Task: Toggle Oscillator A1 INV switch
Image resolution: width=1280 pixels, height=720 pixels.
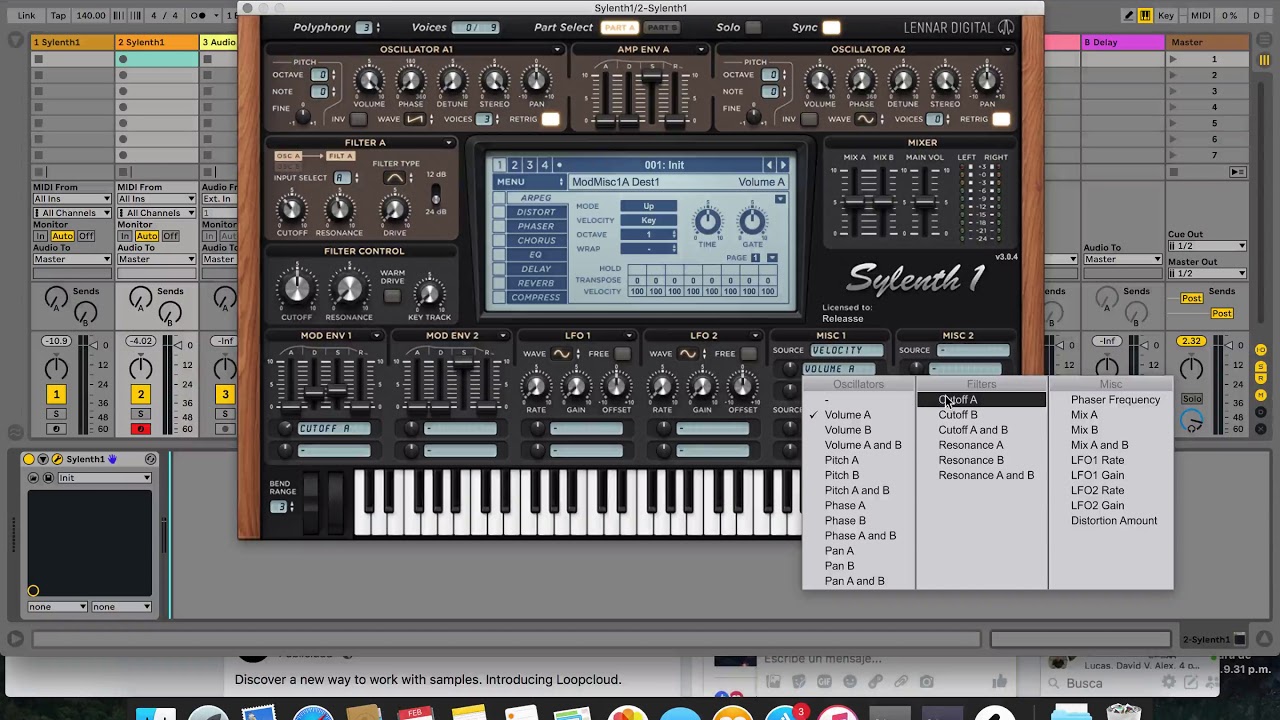Action: [x=358, y=119]
